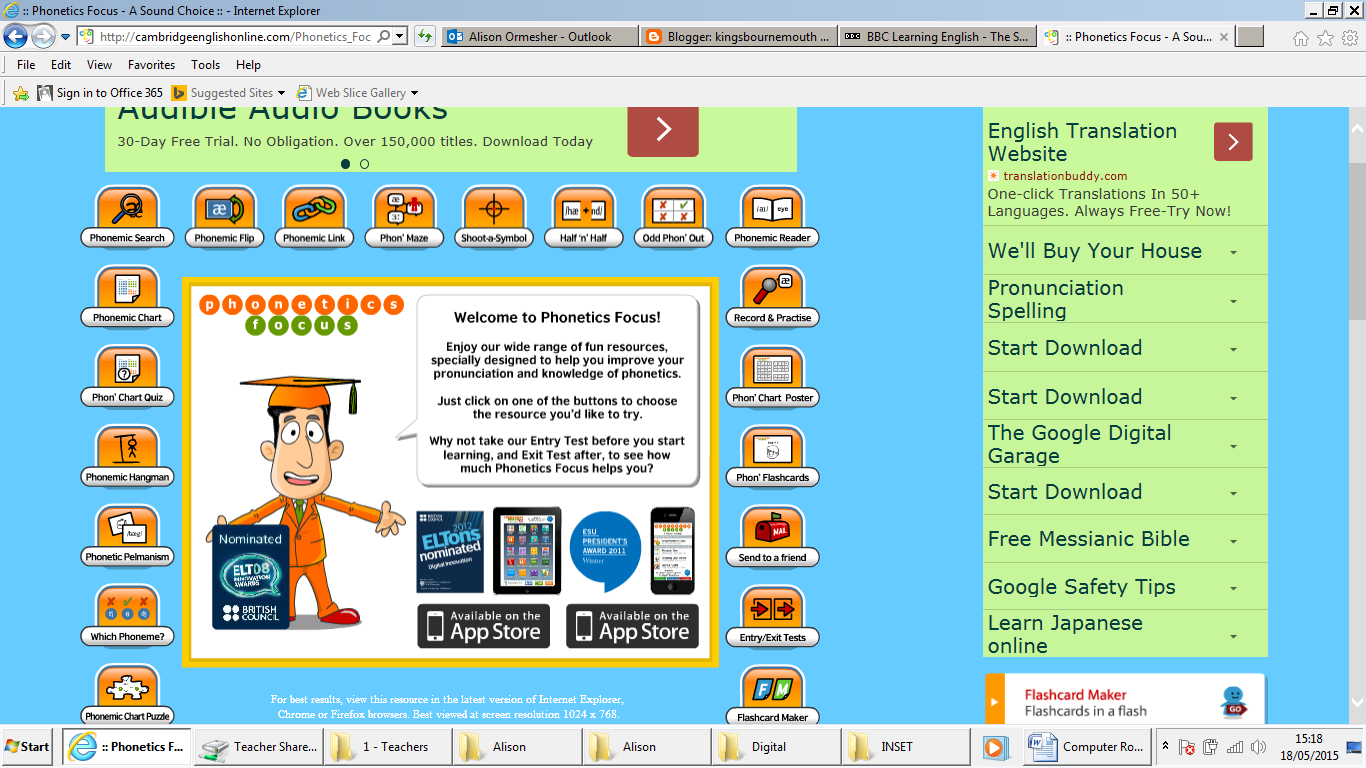Click the Send to a friend mailbox
Viewport: 1366px width, 768px height.
[772, 537]
